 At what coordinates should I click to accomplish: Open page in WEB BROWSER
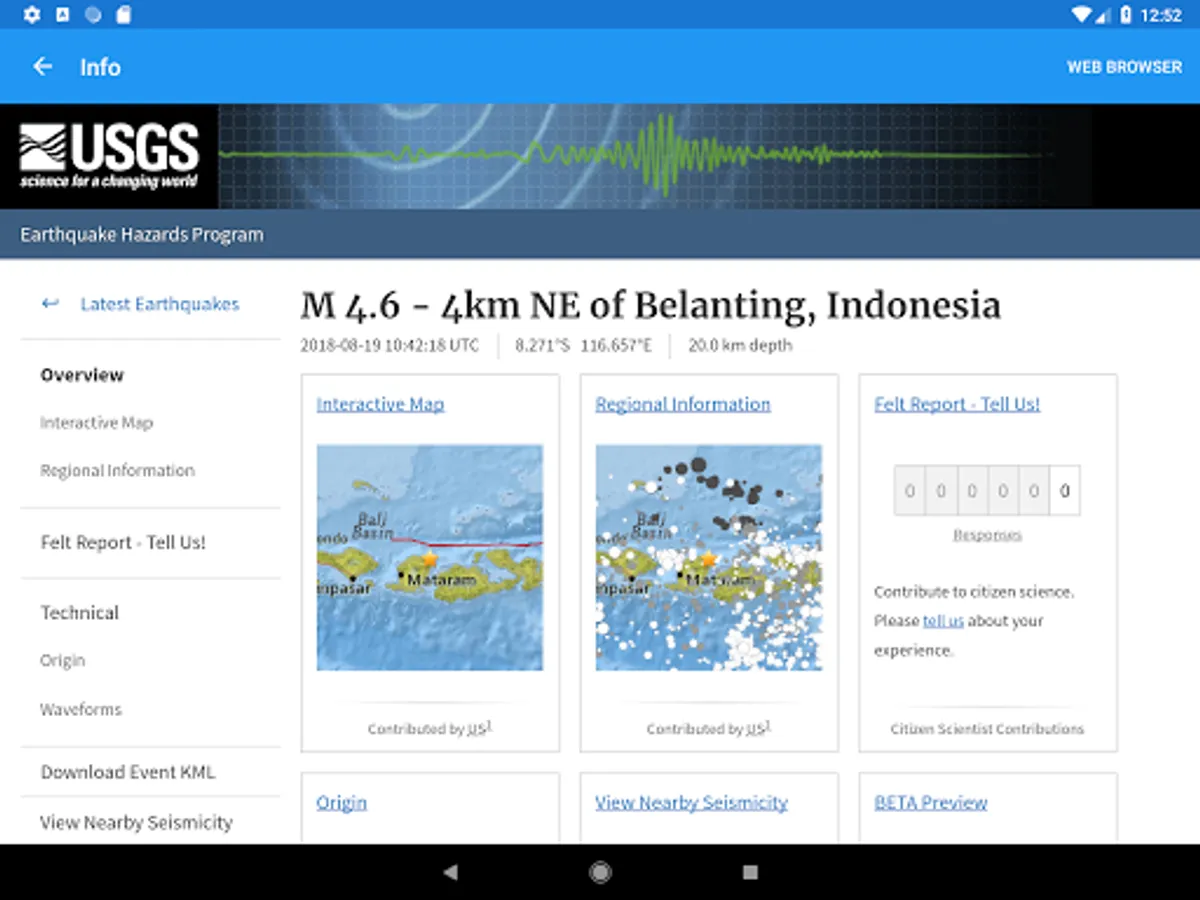[x=1124, y=67]
